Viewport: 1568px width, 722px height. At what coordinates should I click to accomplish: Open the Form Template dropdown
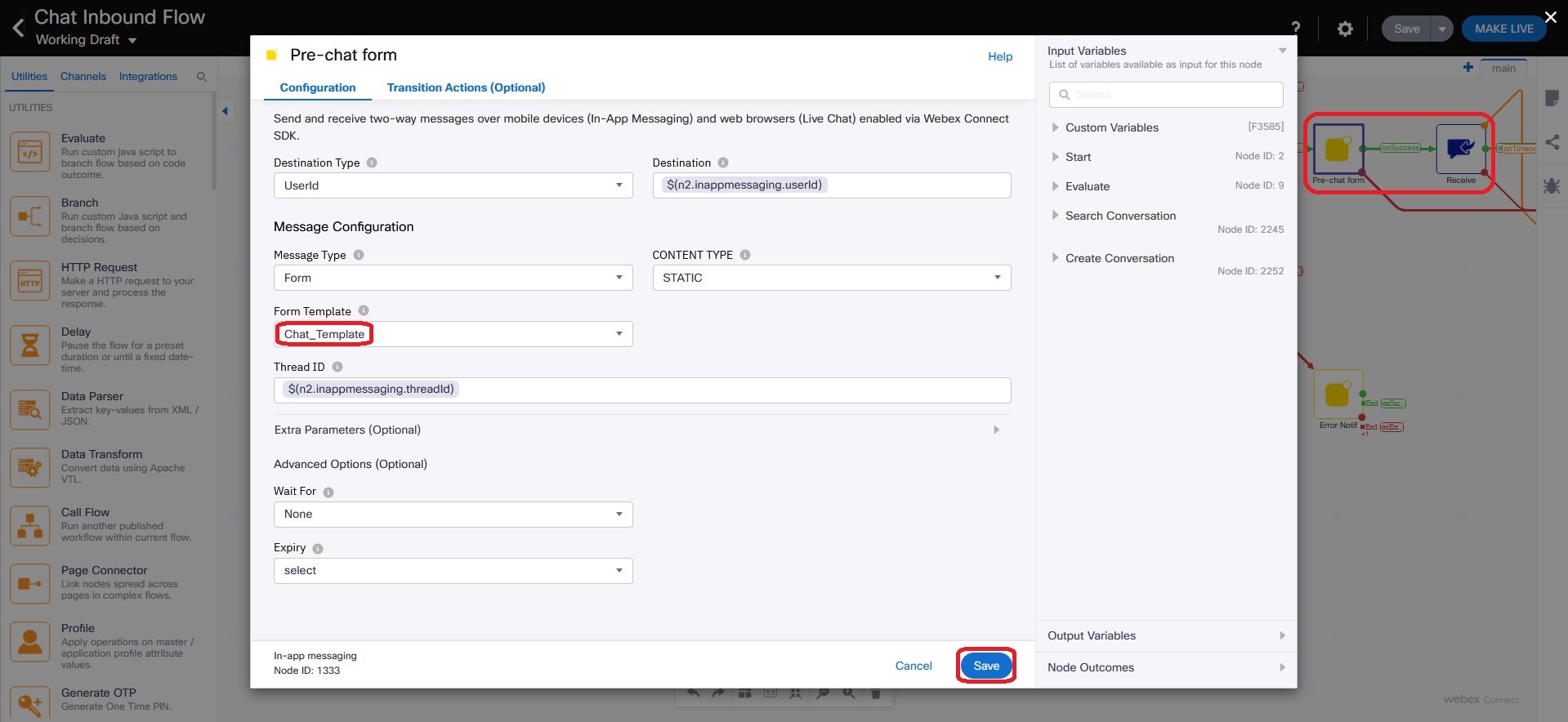[x=453, y=334]
